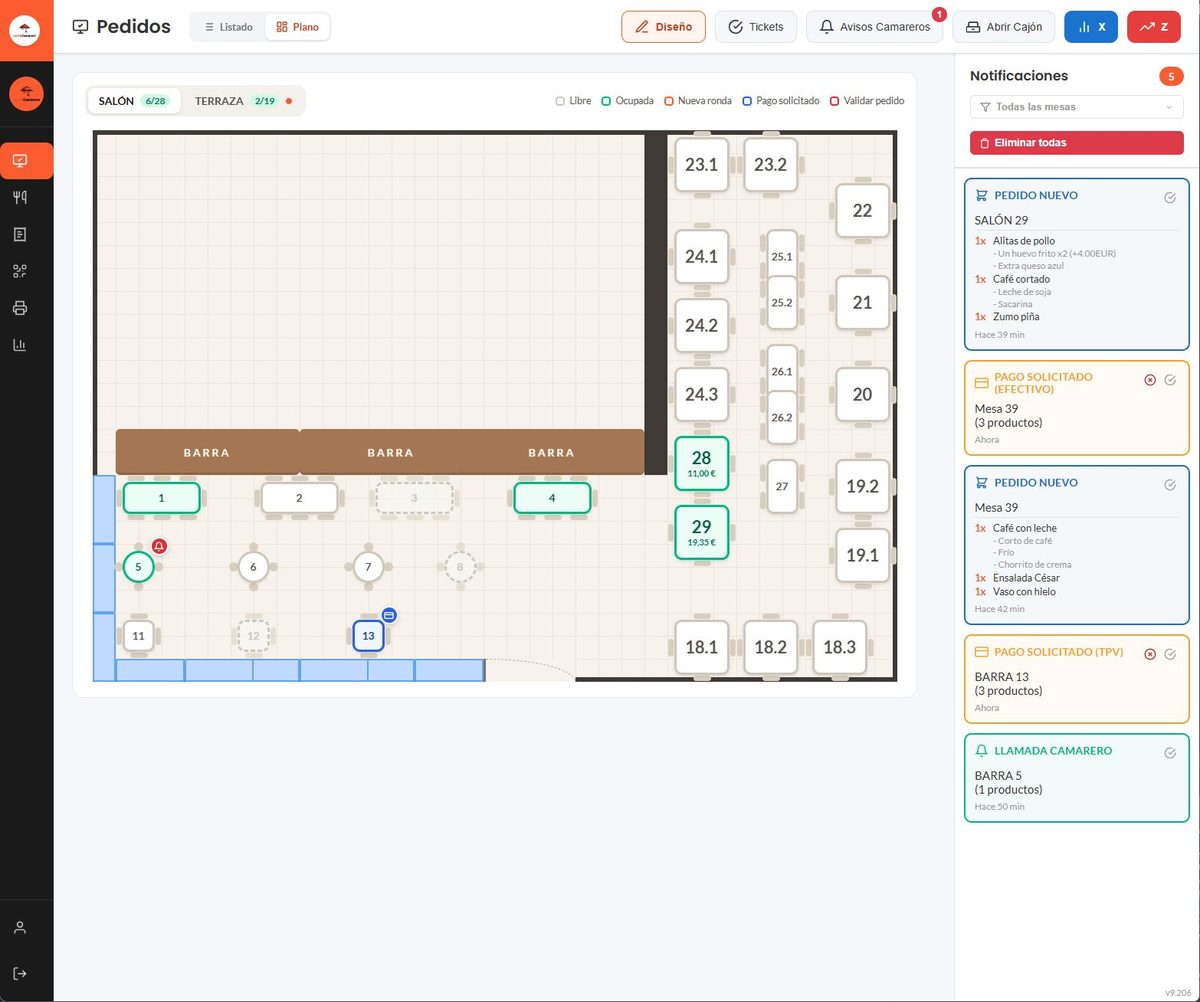Click the 'Ensalada César' order line

[1026, 578]
